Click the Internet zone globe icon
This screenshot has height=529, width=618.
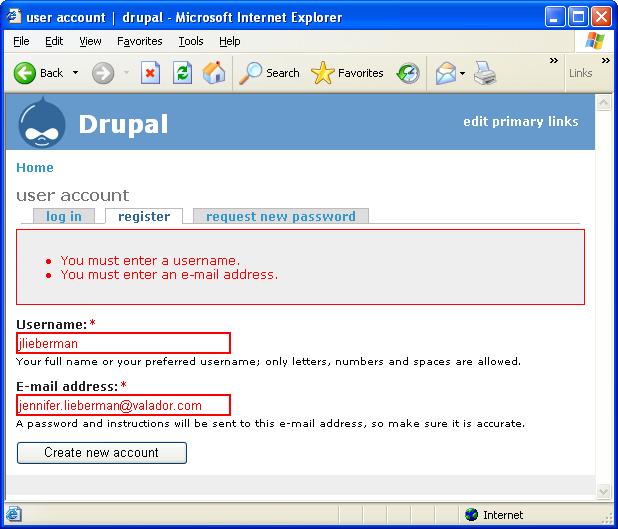point(471,514)
